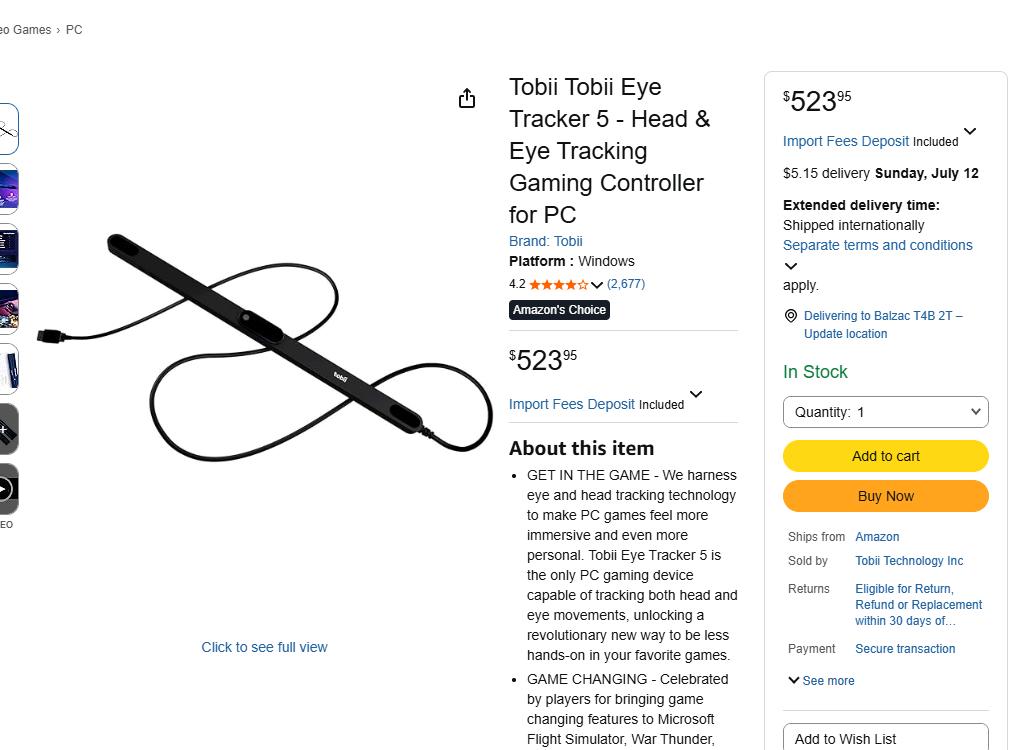1026x750 pixels.
Task: Click the star rating icons
Action: click(558, 284)
